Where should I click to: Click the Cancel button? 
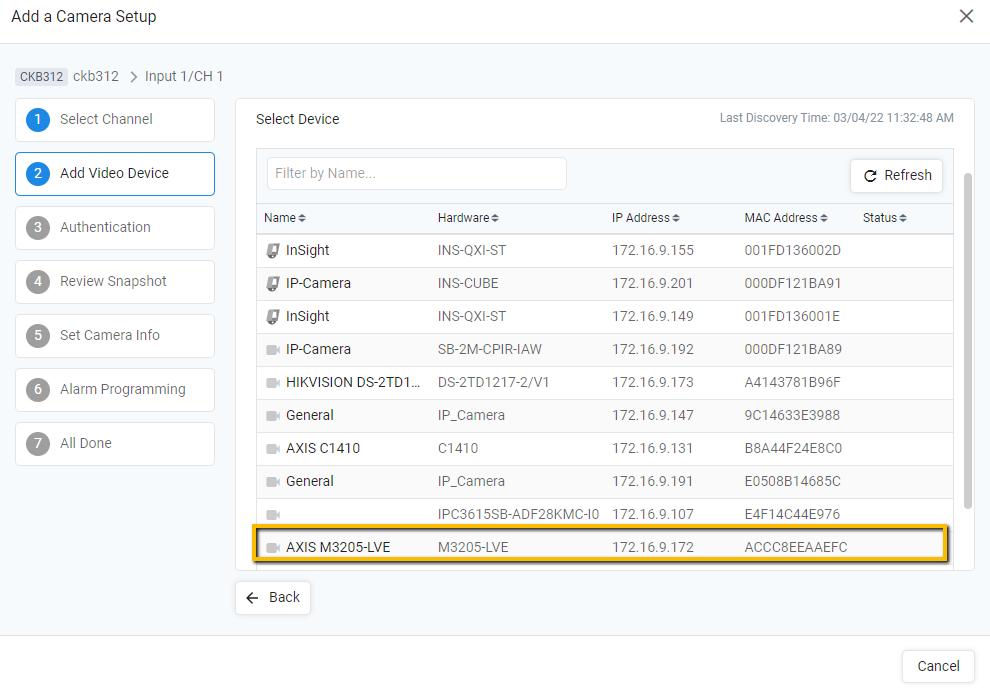tap(938, 666)
